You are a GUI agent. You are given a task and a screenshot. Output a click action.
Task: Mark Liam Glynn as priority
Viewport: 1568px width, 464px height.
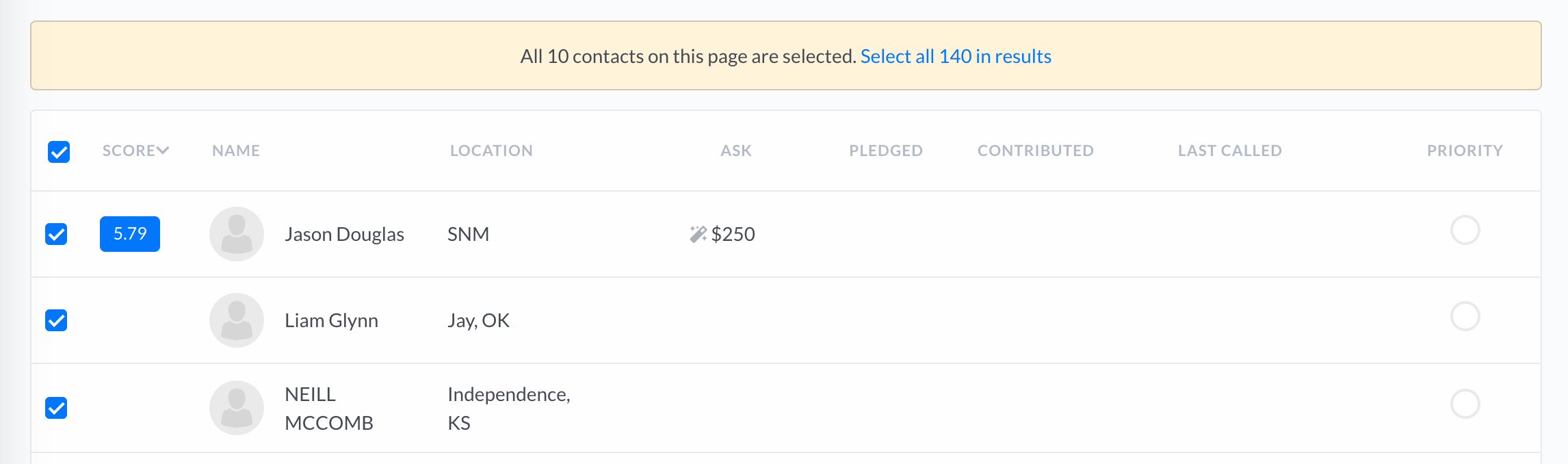coord(1465,316)
